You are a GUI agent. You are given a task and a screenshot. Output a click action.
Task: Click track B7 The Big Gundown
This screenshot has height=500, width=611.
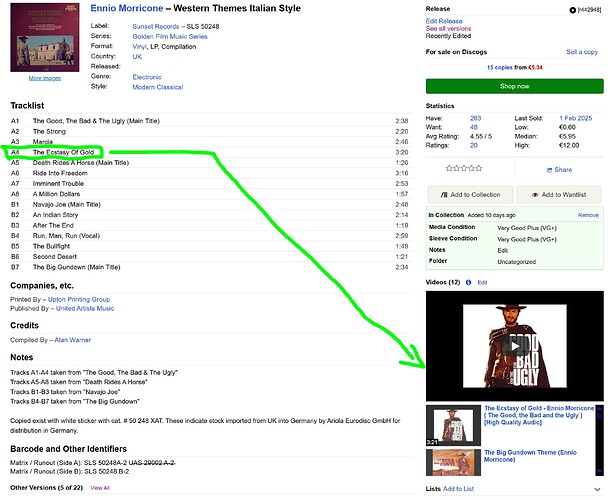click(76, 267)
